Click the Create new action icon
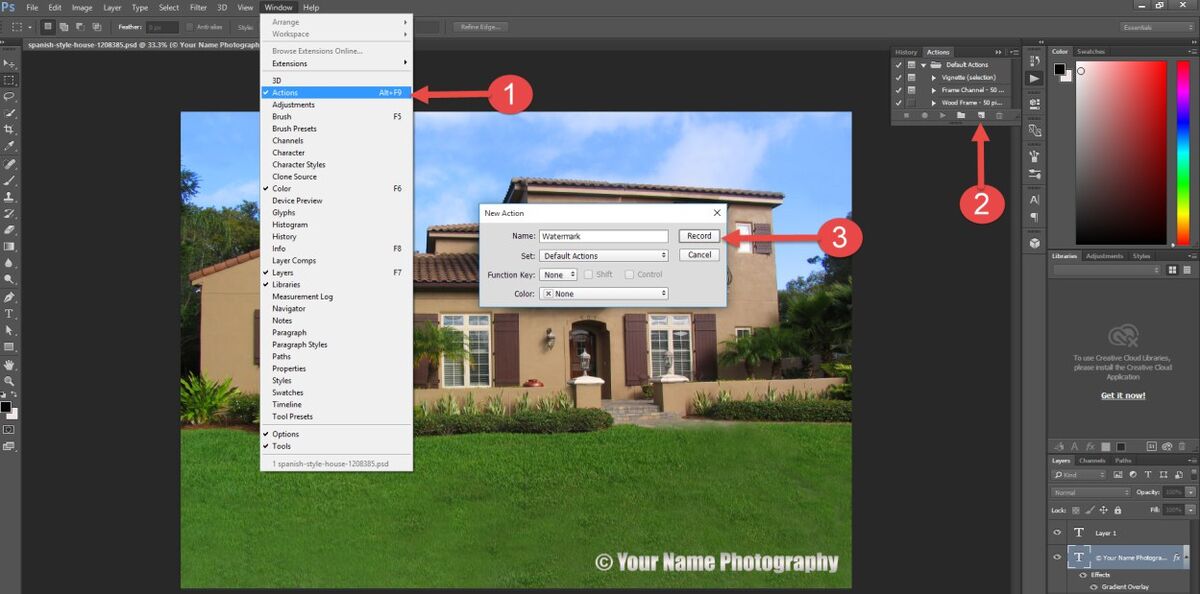The height and width of the screenshot is (594, 1200). (981, 116)
